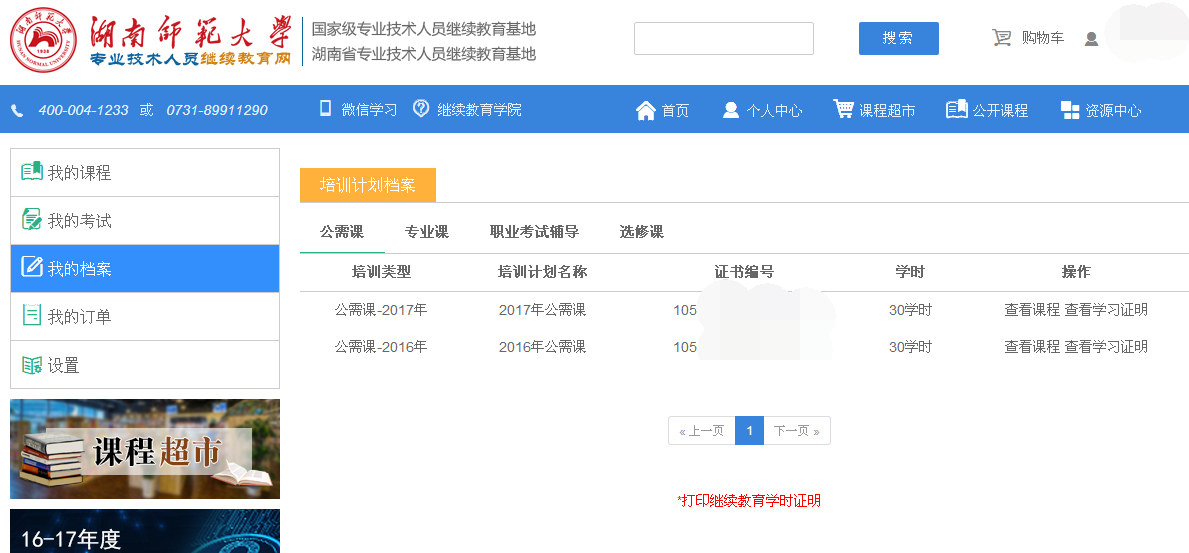Click the 公开课程 book icon
1189x553 pixels.
[956, 109]
